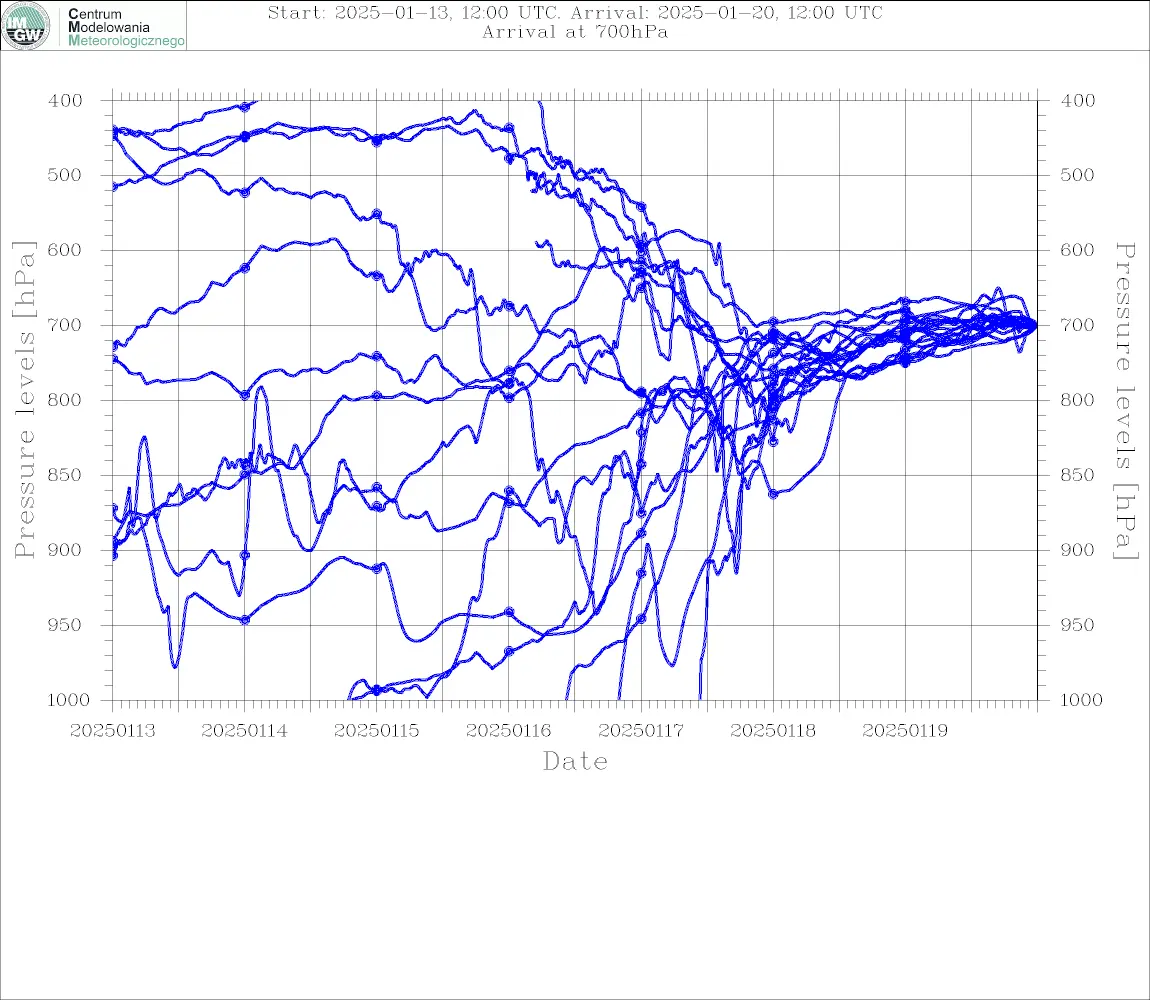Click the date label 20250118
Viewport: 1150px width, 1000px height.
(x=773, y=731)
